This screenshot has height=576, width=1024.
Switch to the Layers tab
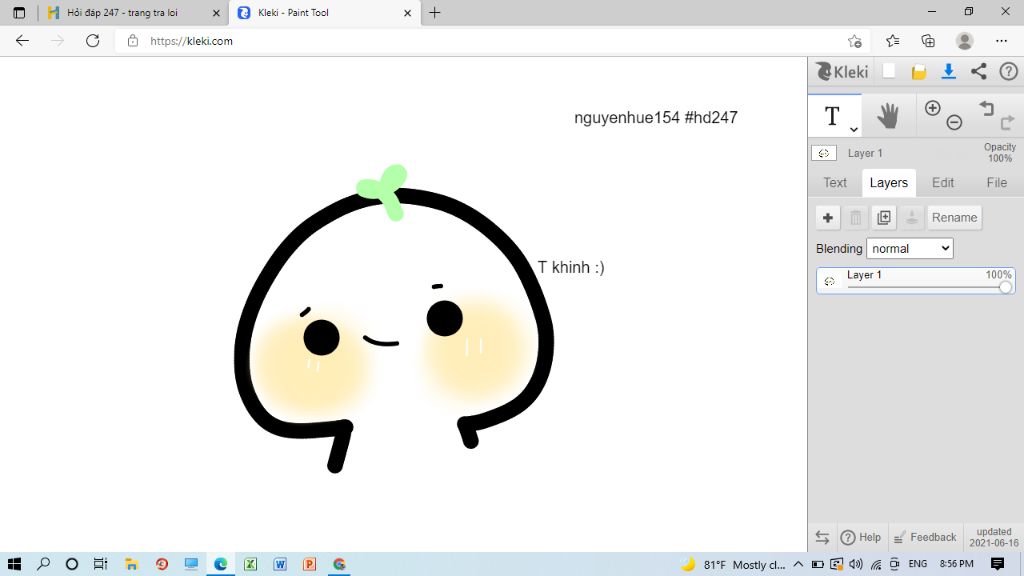coord(888,183)
